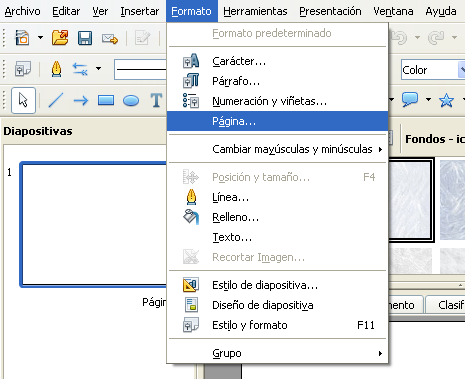Click the Redo icon

(436, 38)
